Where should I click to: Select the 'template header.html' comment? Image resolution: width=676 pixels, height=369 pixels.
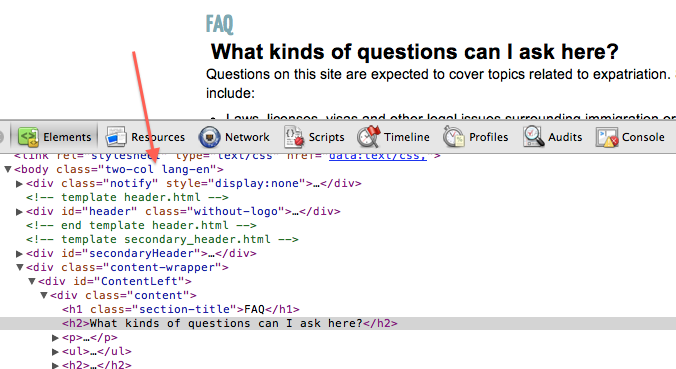point(127,197)
